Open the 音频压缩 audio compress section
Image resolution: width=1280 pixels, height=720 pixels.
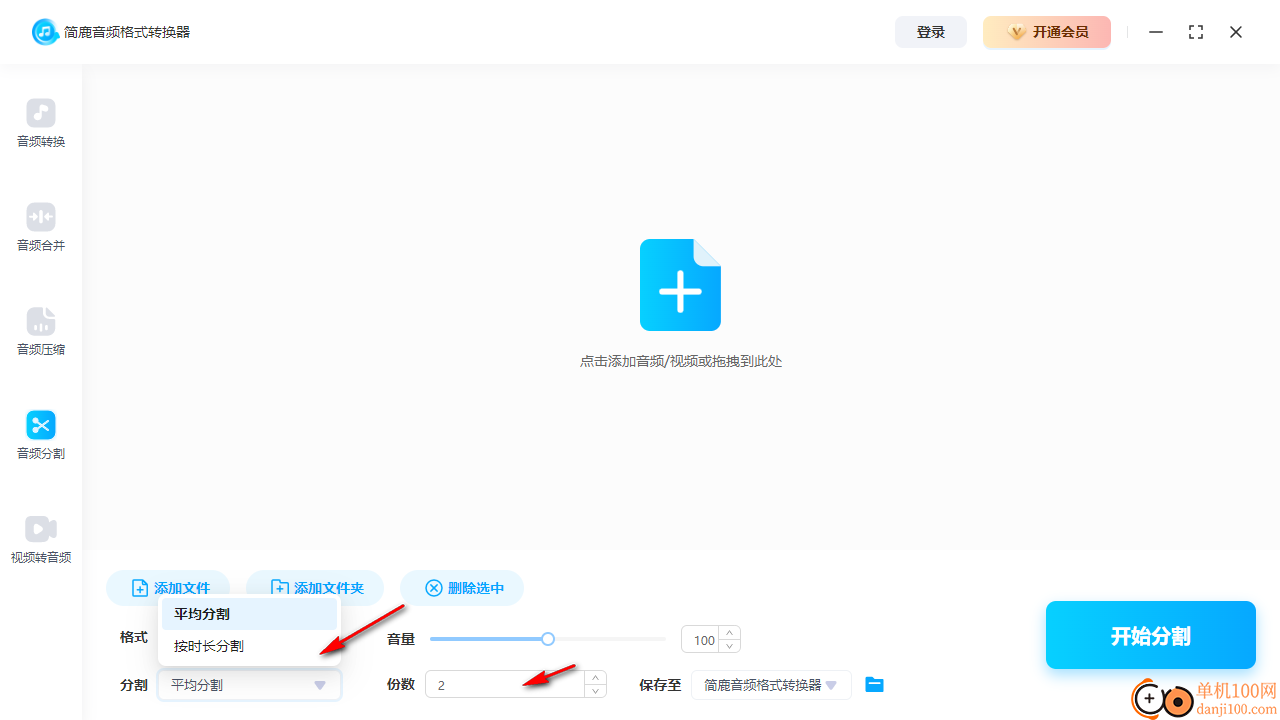click(x=41, y=332)
